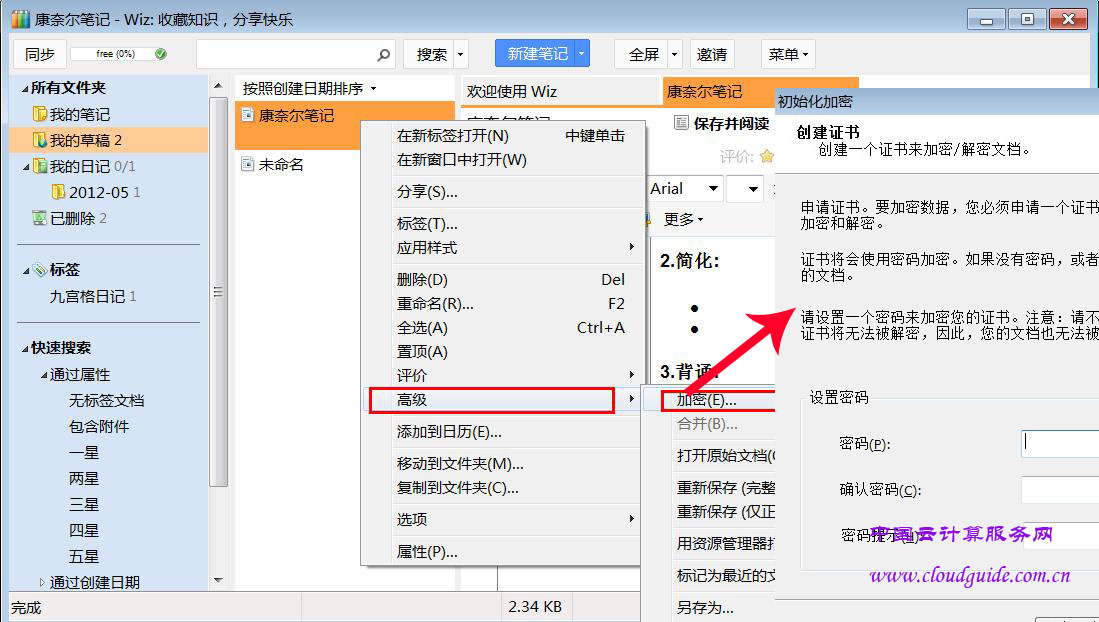Click the 我的日记 folder icon

point(40,166)
